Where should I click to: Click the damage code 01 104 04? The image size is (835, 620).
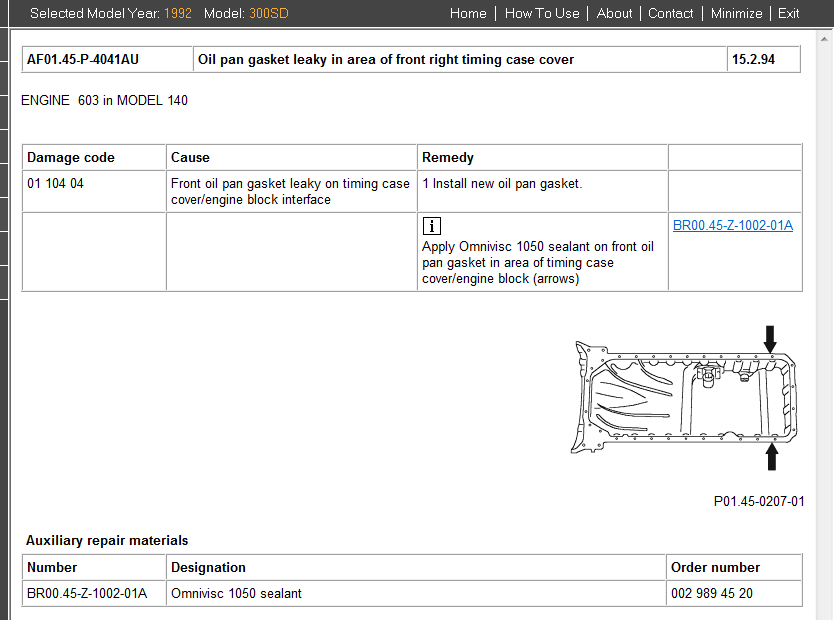55,183
